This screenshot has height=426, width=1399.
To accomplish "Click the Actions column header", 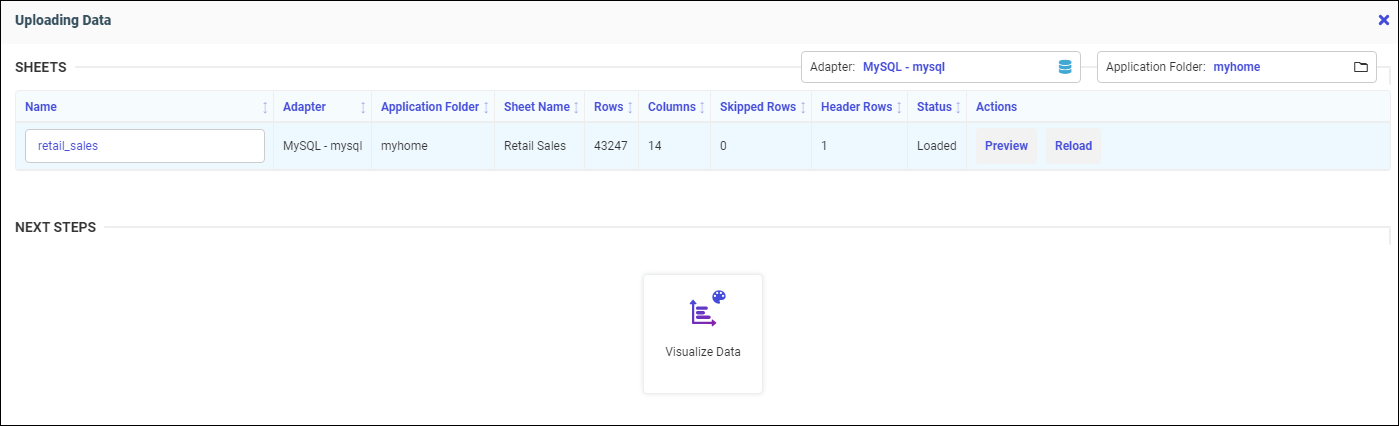I will 996,107.
